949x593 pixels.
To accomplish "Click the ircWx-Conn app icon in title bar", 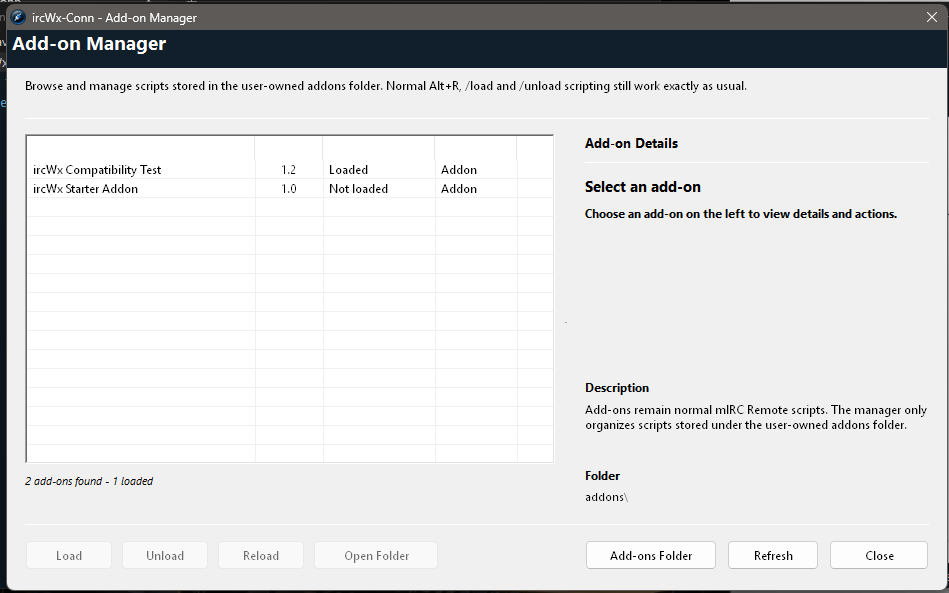I will pyautogui.click(x=18, y=18).
